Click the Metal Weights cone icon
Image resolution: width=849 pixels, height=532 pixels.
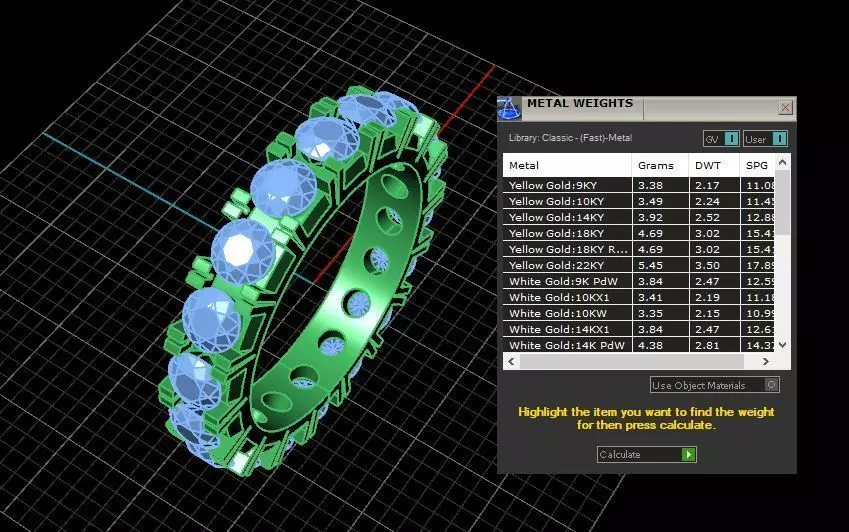tap(508, 108)
